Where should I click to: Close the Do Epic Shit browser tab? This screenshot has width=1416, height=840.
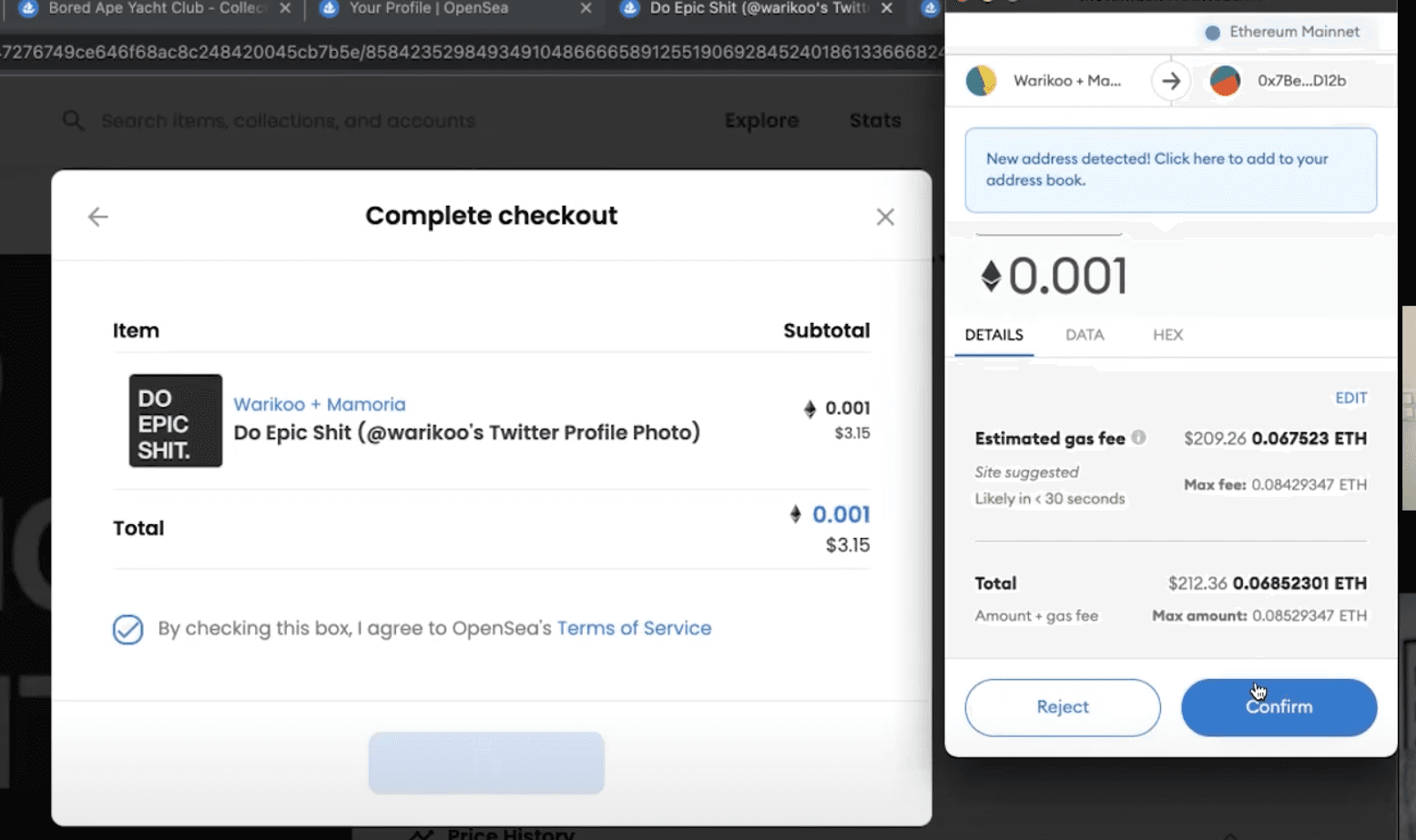886,8
